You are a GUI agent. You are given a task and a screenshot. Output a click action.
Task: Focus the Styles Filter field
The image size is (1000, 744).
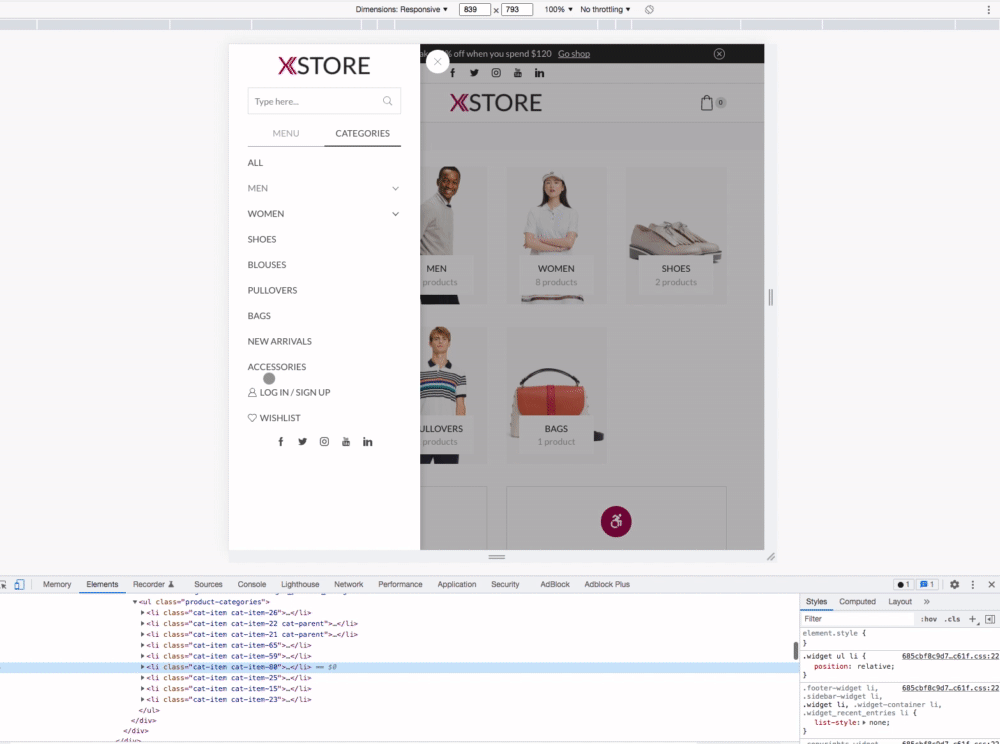(x=858, y=619)
